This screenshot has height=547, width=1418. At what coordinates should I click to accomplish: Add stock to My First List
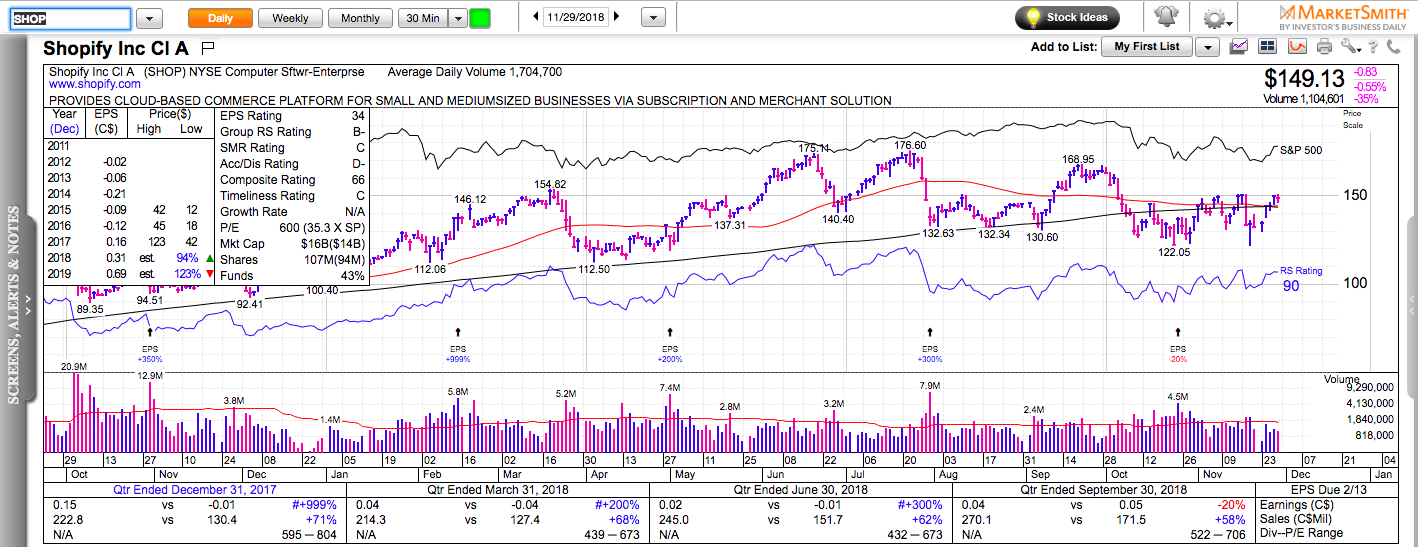coord(1147,46)
